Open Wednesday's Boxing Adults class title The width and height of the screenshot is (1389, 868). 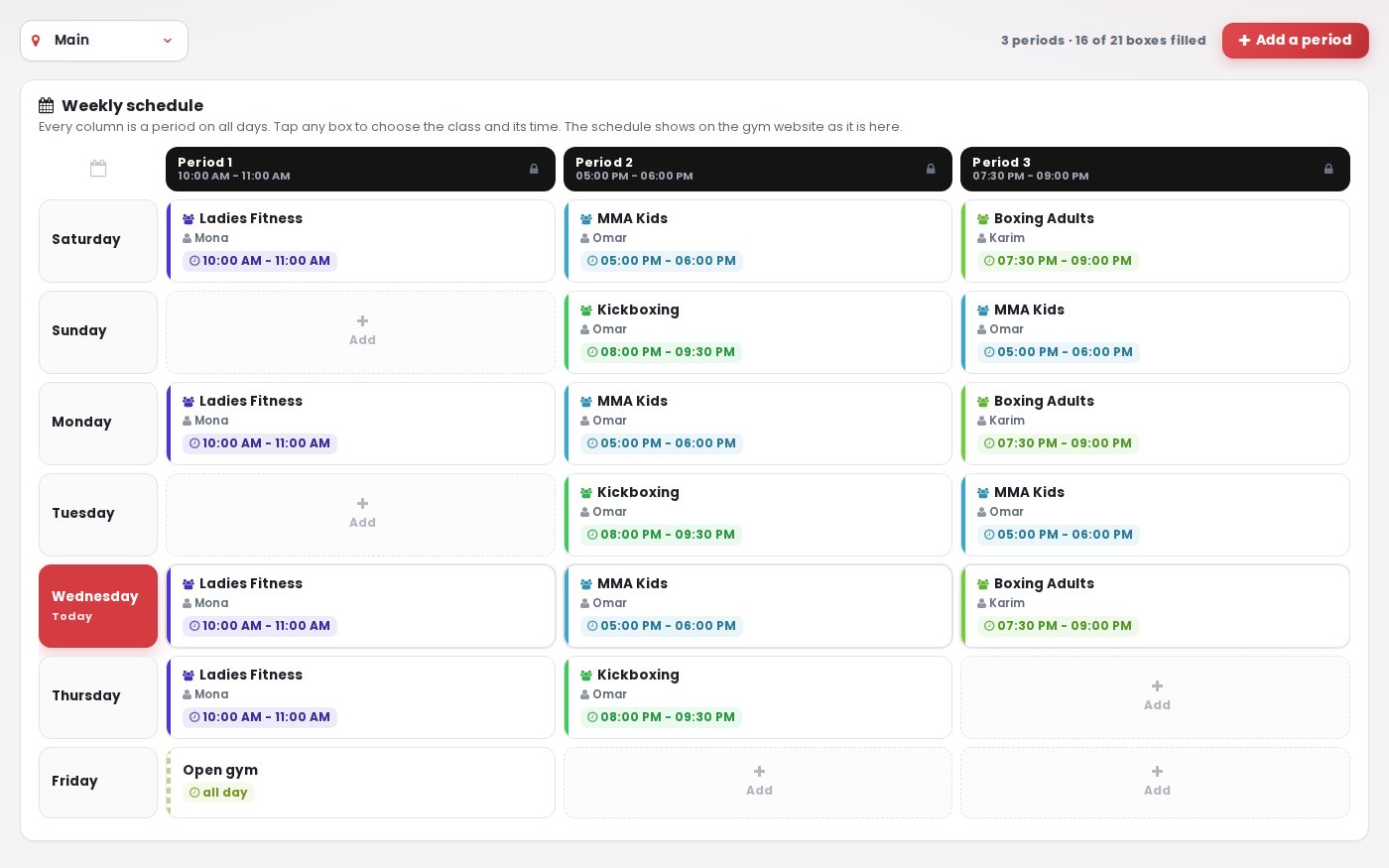tap(1044, 583)
